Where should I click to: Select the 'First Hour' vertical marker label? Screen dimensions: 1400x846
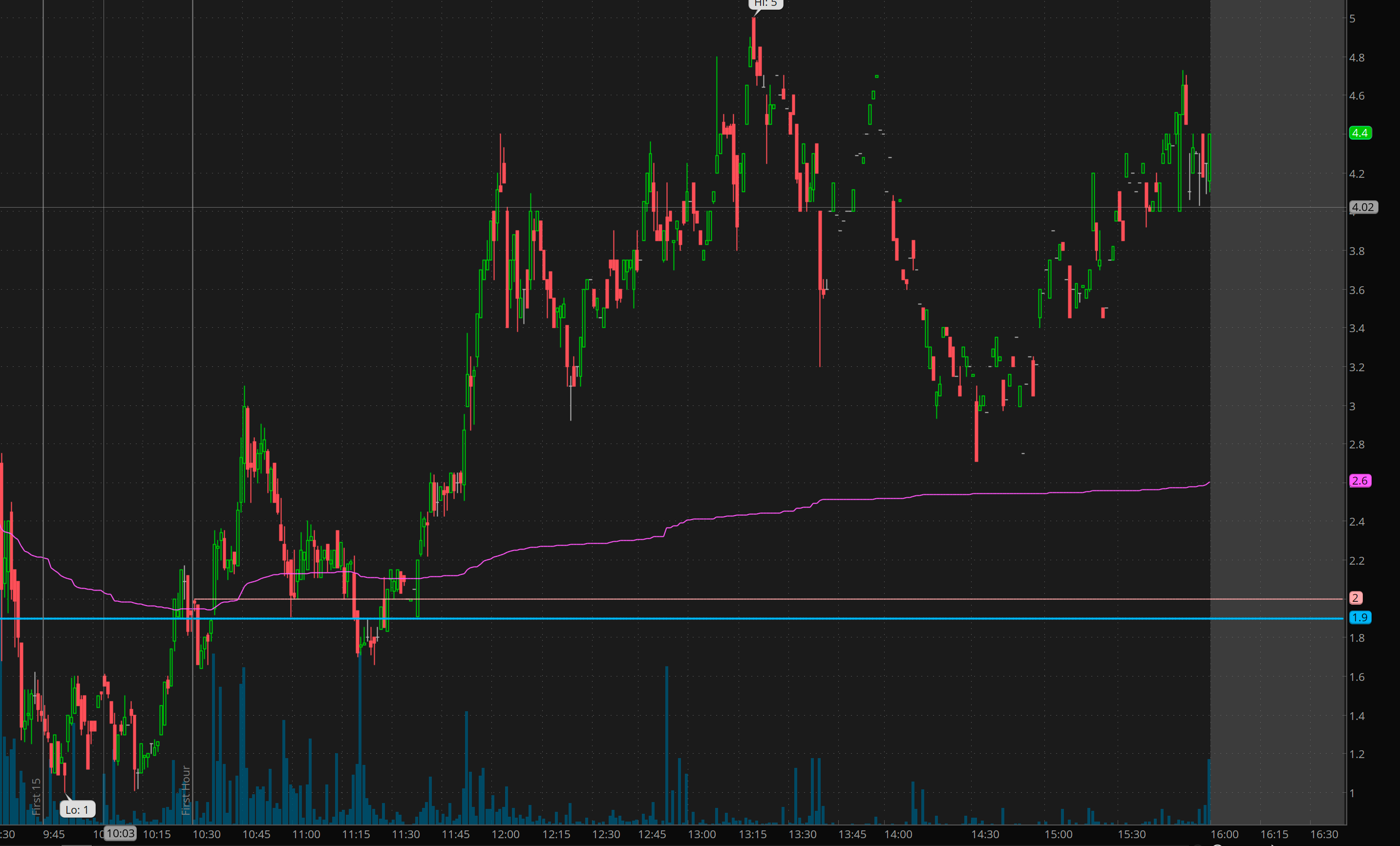pyautogui.click(x=186, y=790)
